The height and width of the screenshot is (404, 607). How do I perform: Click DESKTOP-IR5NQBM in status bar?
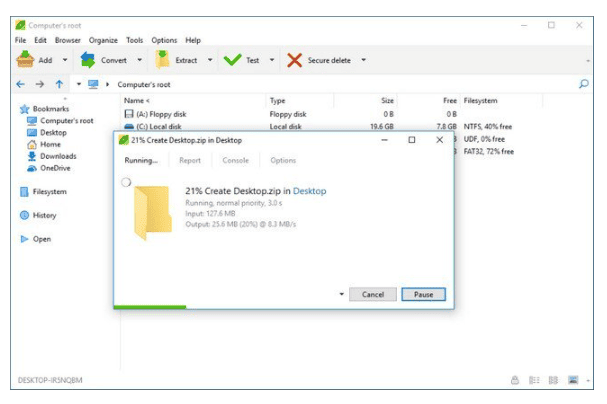point(50,380)
